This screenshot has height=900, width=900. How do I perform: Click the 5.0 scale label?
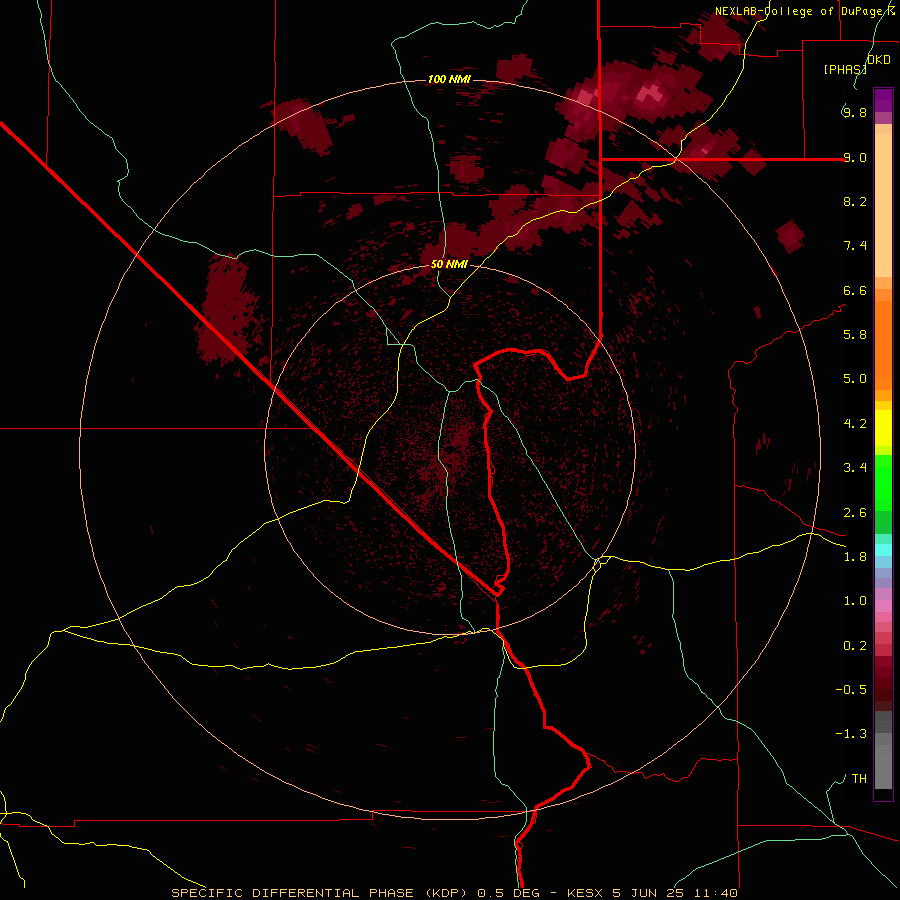click(x=855, y=379)
